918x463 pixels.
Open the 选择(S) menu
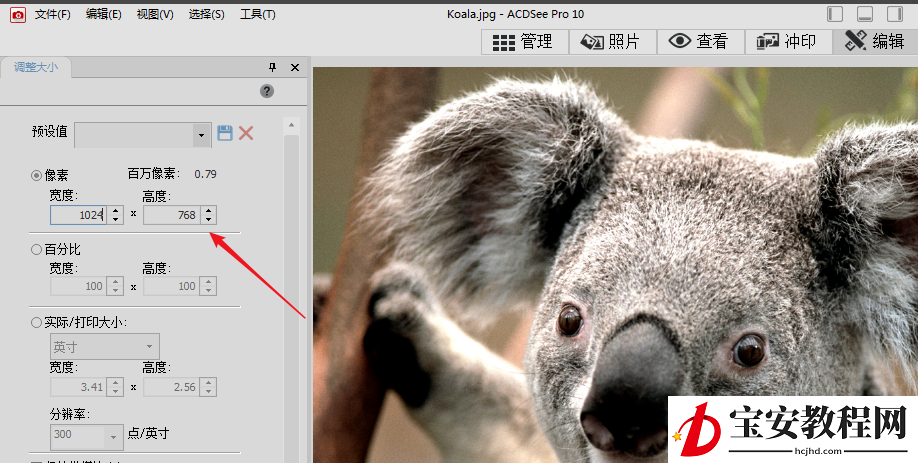[x=207, y=15]
